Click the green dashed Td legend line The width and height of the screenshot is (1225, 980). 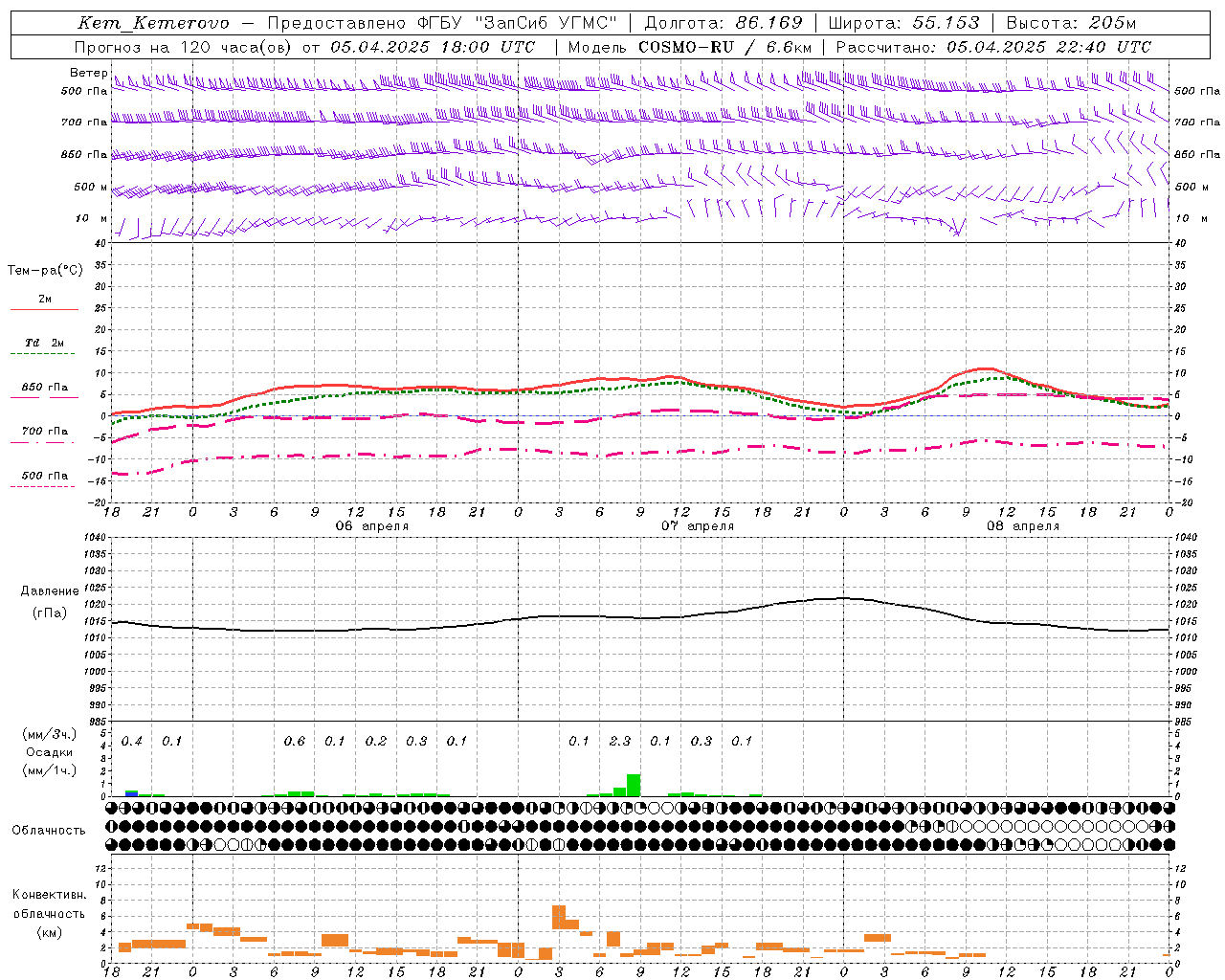[x=43, y=354]
